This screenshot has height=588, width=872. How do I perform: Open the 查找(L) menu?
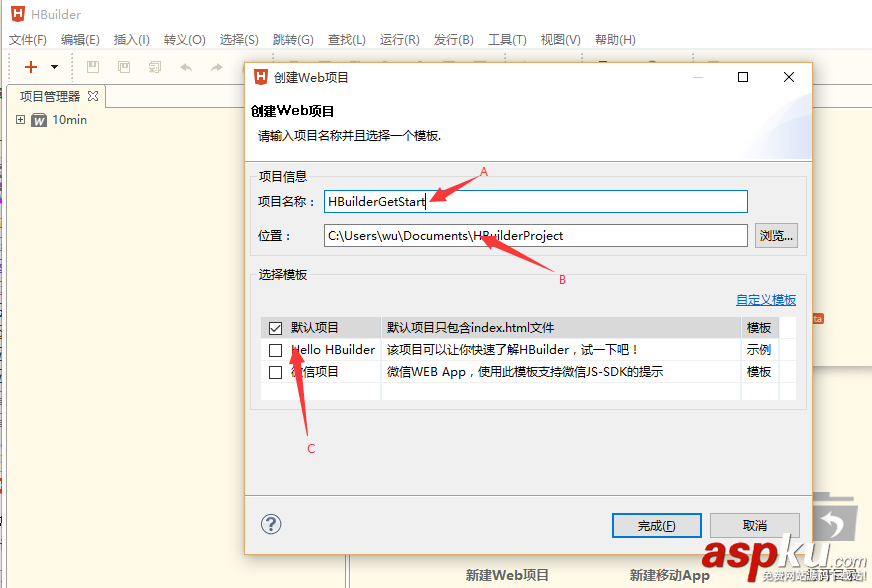coord(346,39)
